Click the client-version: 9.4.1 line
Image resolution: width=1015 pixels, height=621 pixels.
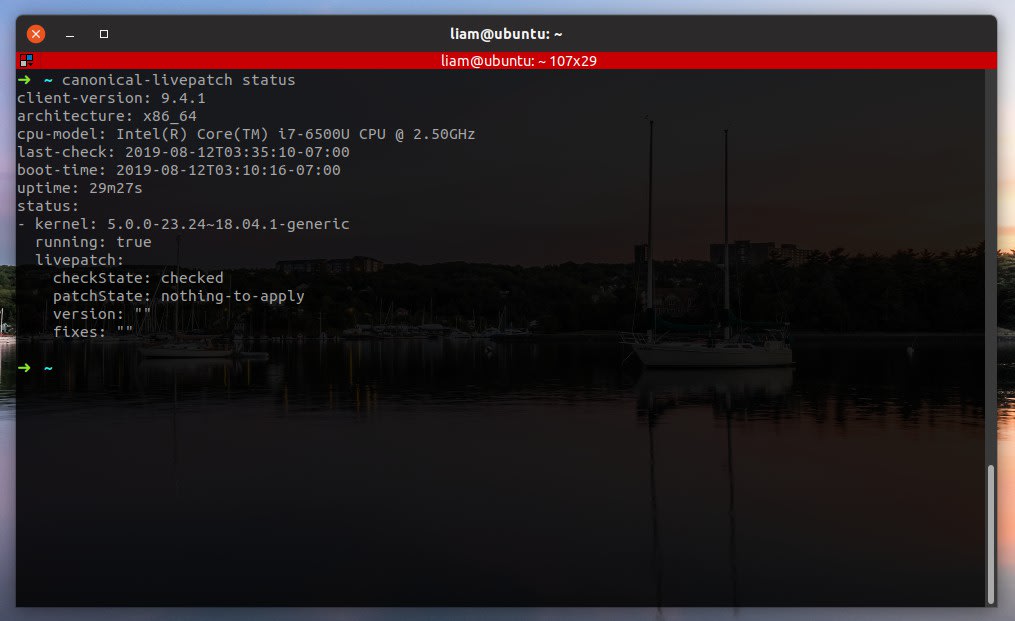pyautogui.click(x=111, y=98)
